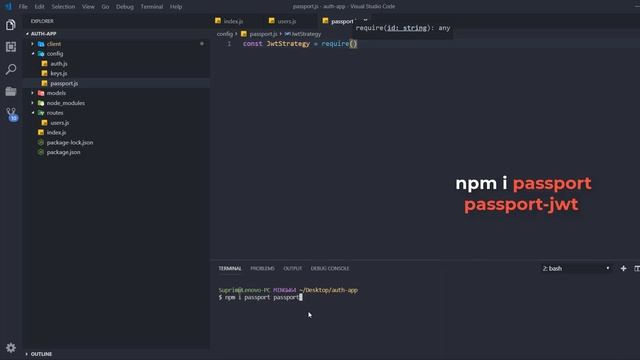
Task: Collapse the AUTH-APP root folder
Action: point(27,34)
